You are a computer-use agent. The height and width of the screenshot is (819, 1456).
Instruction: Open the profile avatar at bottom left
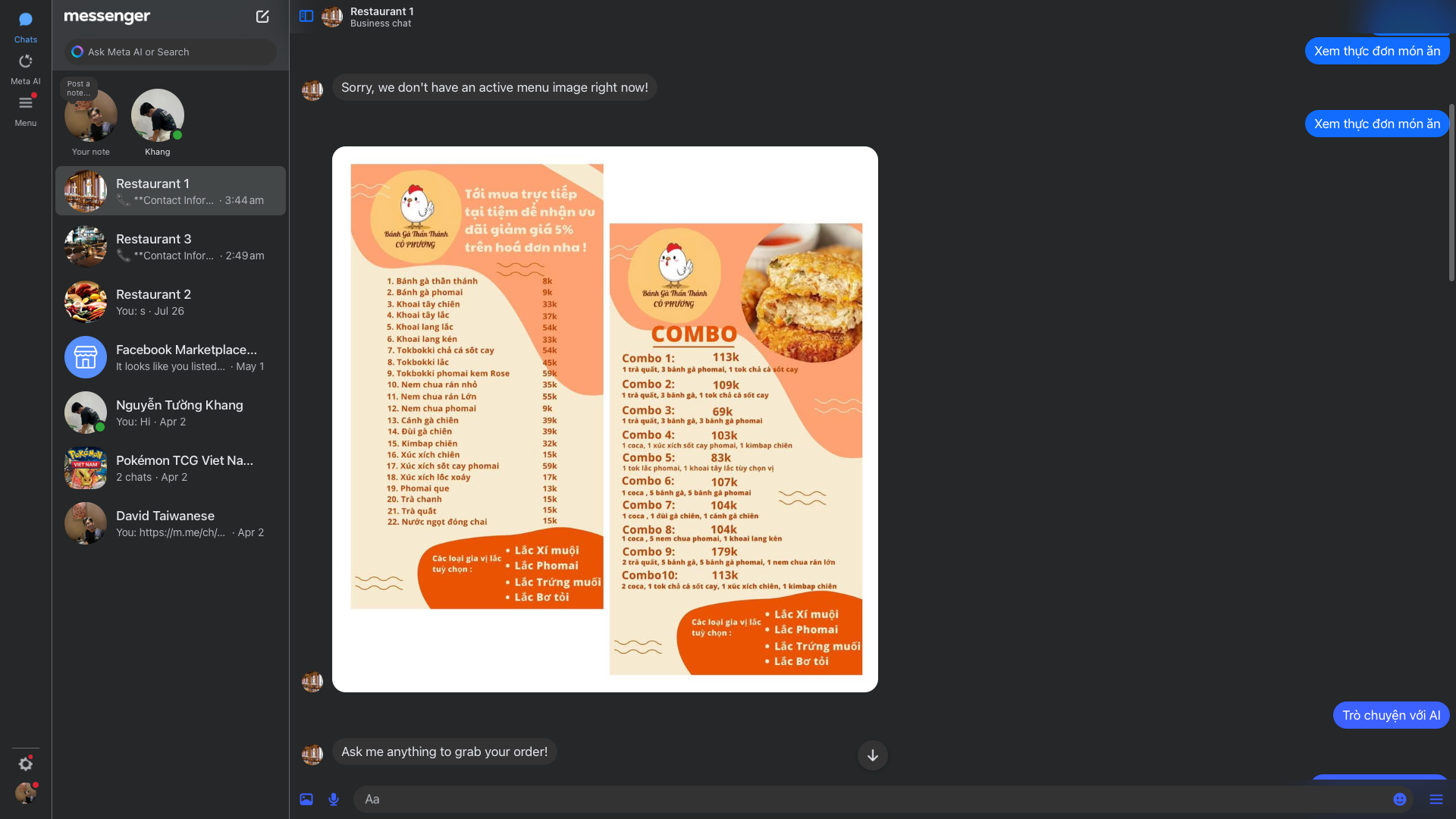26,793
